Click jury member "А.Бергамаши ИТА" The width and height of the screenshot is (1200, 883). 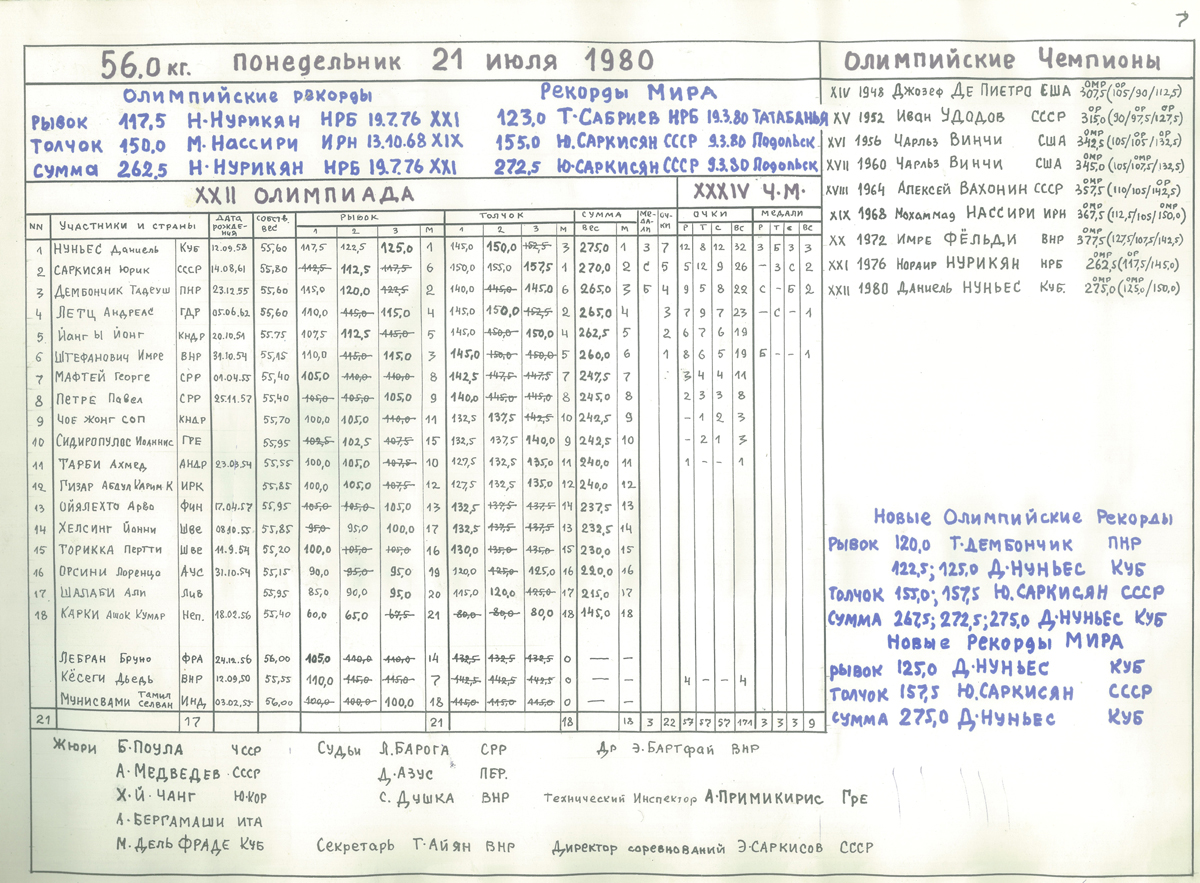point(190,821)
